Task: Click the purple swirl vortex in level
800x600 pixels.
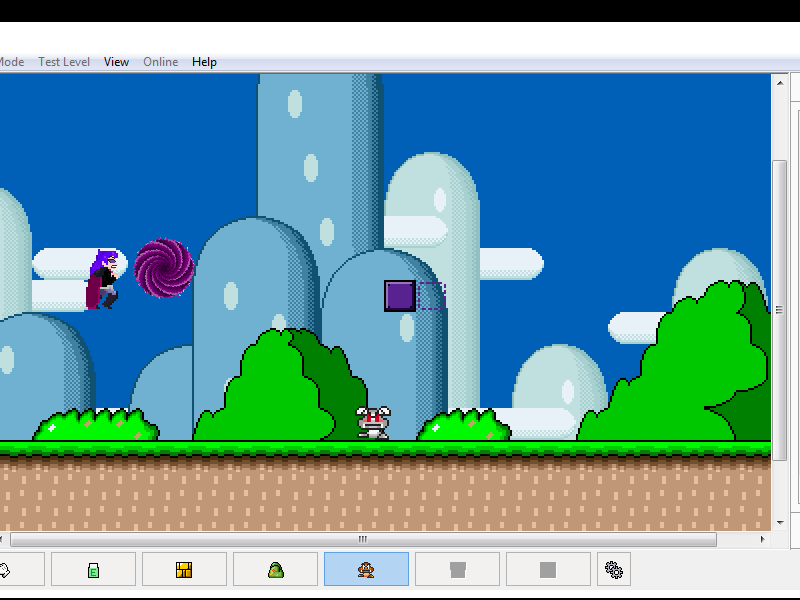Action: pos(164,268)
